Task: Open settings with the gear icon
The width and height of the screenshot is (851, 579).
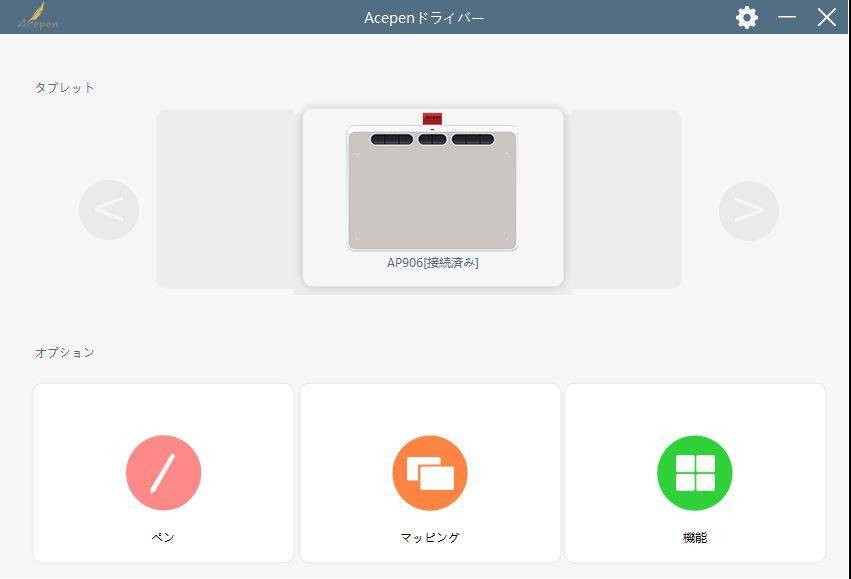Action: click(x=747, y=18)
